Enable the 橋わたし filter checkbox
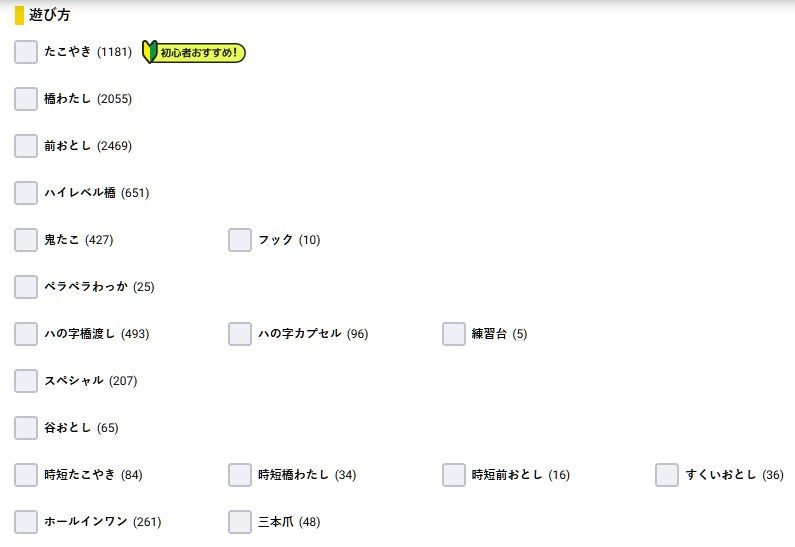The image size is (795, 547). point(26,99)
